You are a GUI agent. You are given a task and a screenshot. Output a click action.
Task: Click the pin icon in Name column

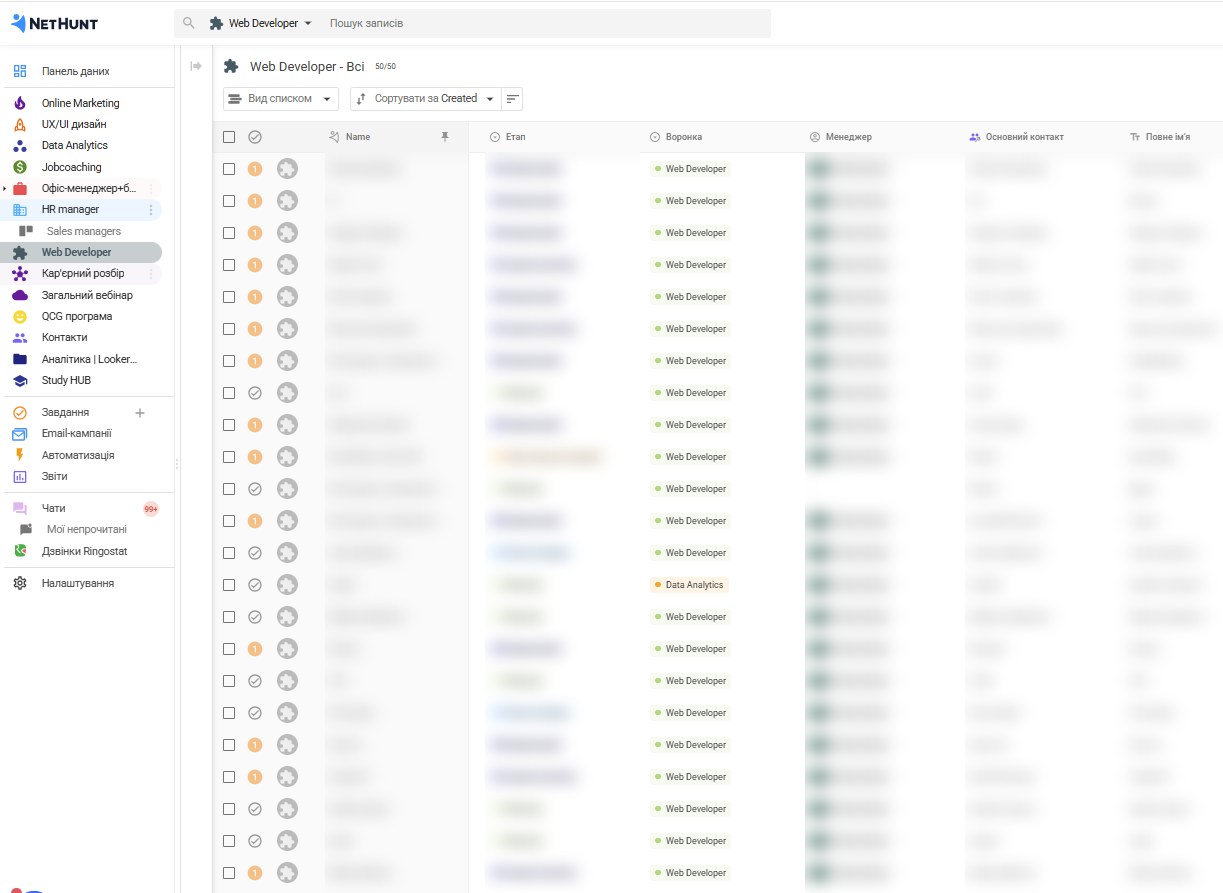(445, 137)
